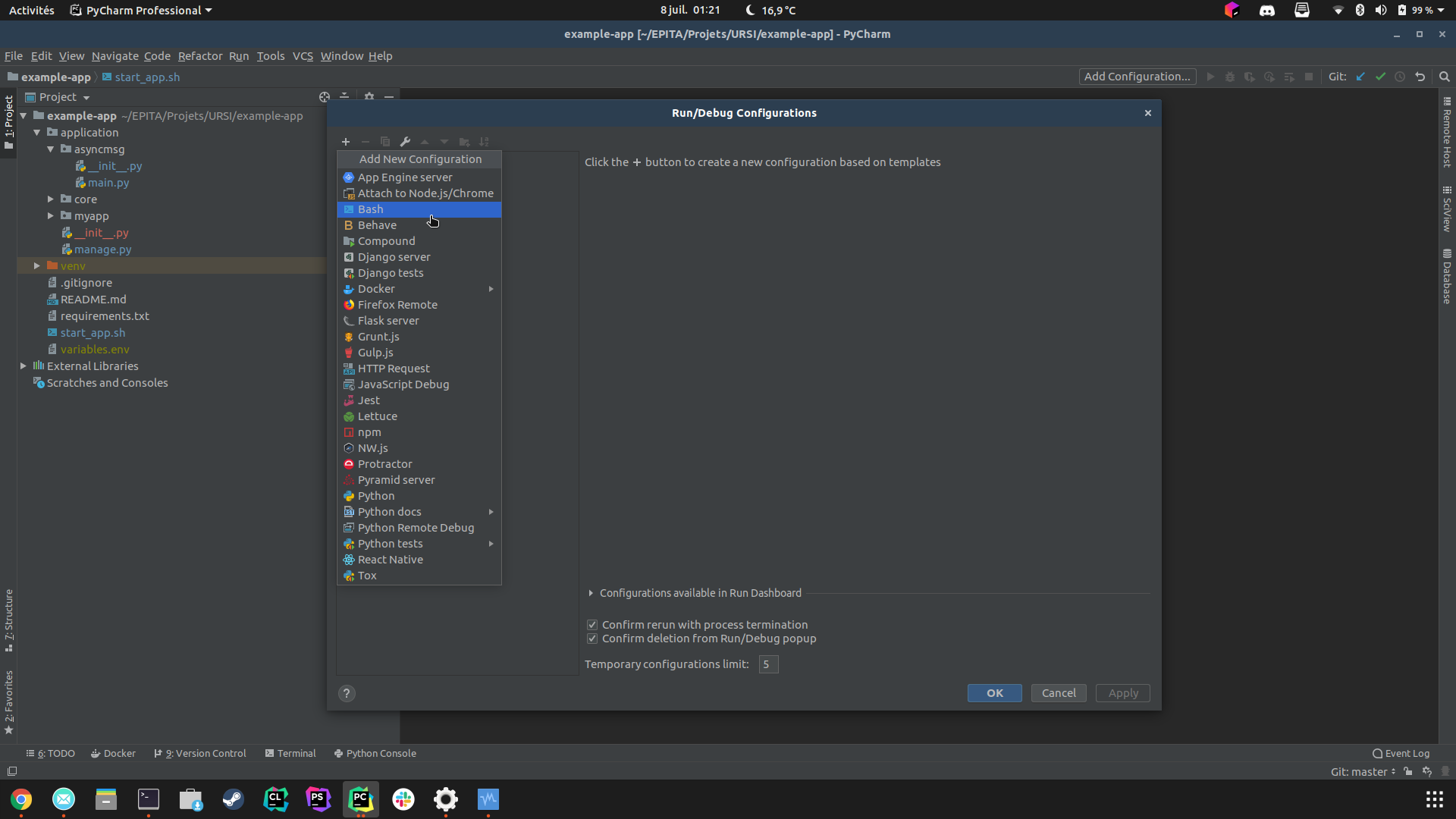Open Chrome from the dock
The height and width of the screenshot is (819, 1456).
pos(21,799)
